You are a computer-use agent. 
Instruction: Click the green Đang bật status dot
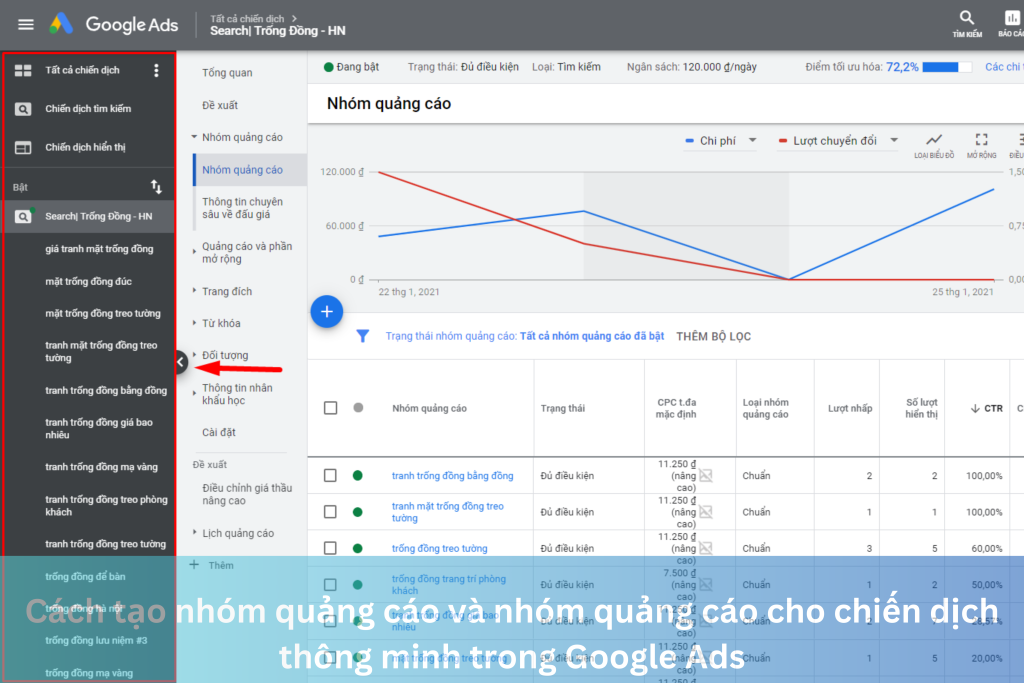coord(328,67)
